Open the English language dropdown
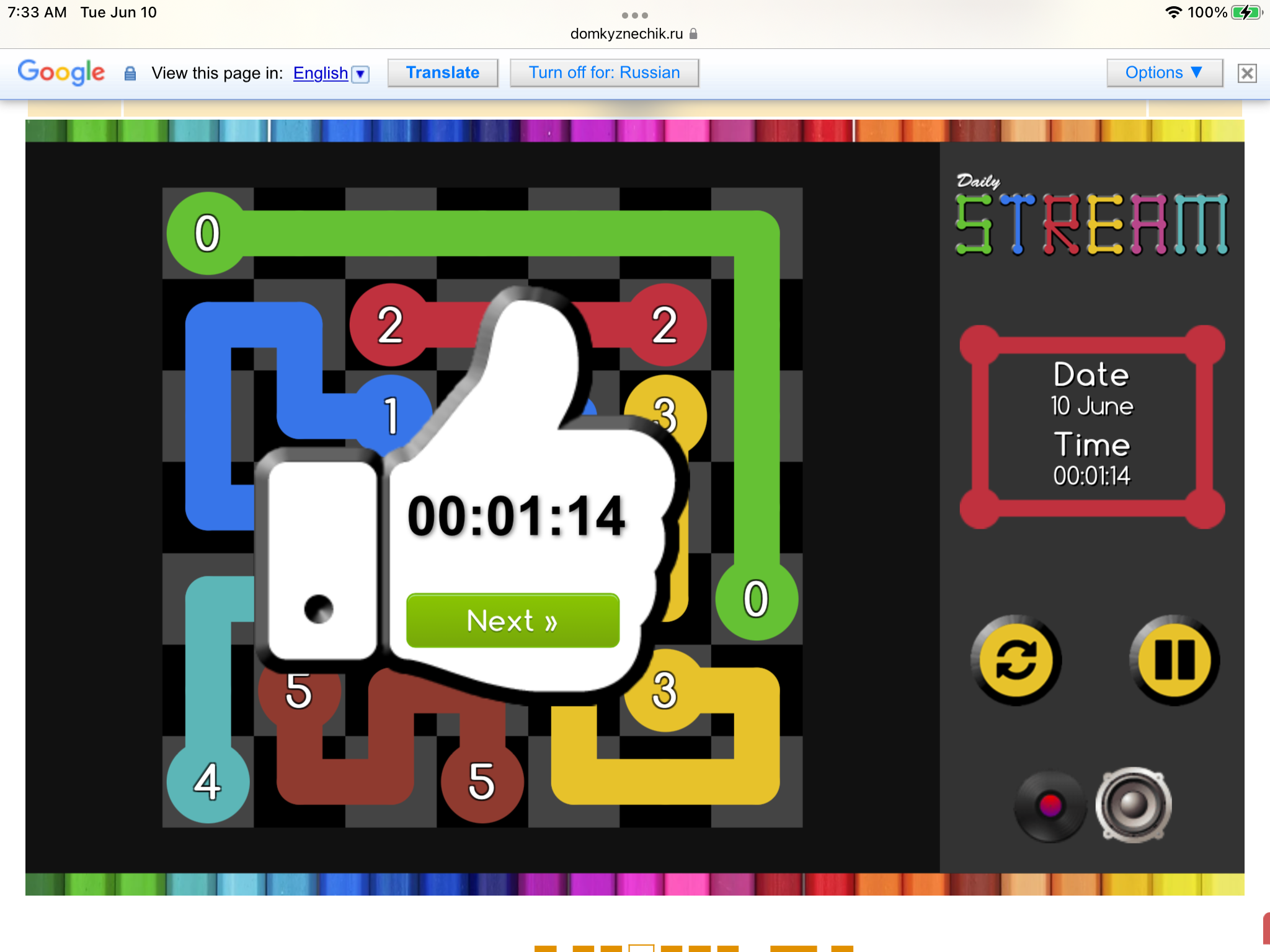Image resolution: width=1270 pixels, height=952 pixels. [x=331, y=74]
